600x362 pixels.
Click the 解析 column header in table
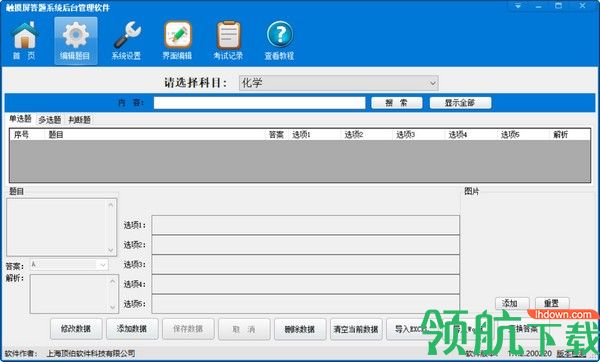[x=570, y=135]
